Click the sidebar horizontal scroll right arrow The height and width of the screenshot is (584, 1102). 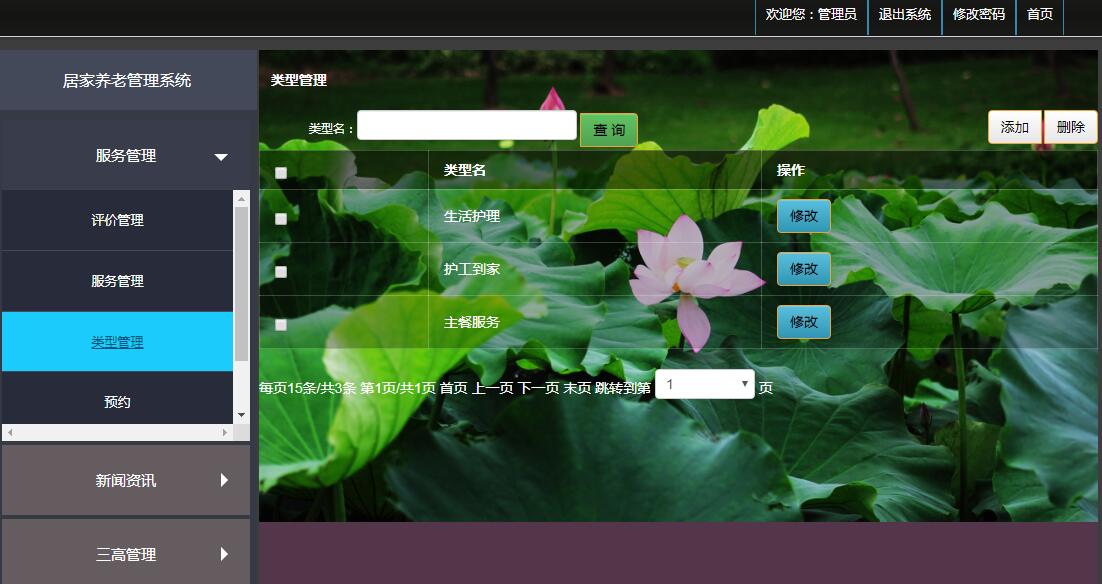(225, 433)
